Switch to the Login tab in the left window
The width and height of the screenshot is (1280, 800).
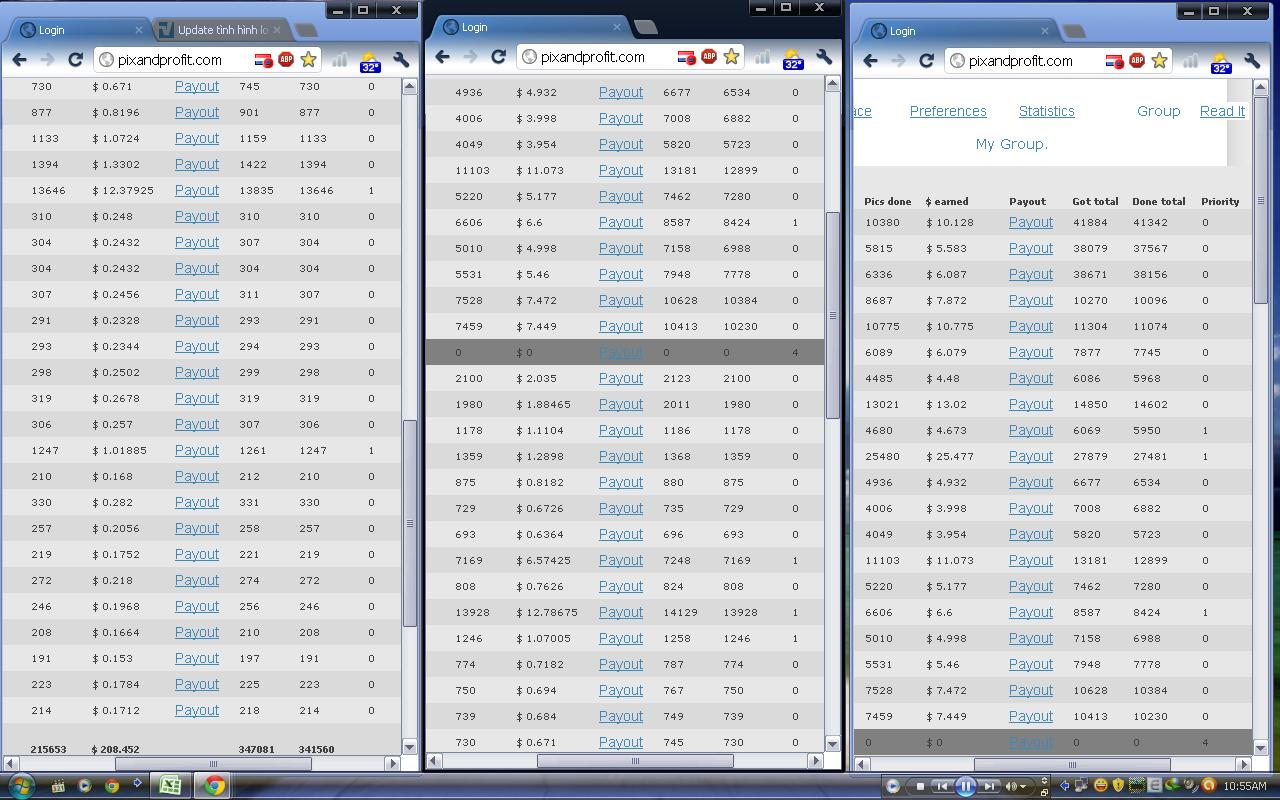click(x=80, y=30)
